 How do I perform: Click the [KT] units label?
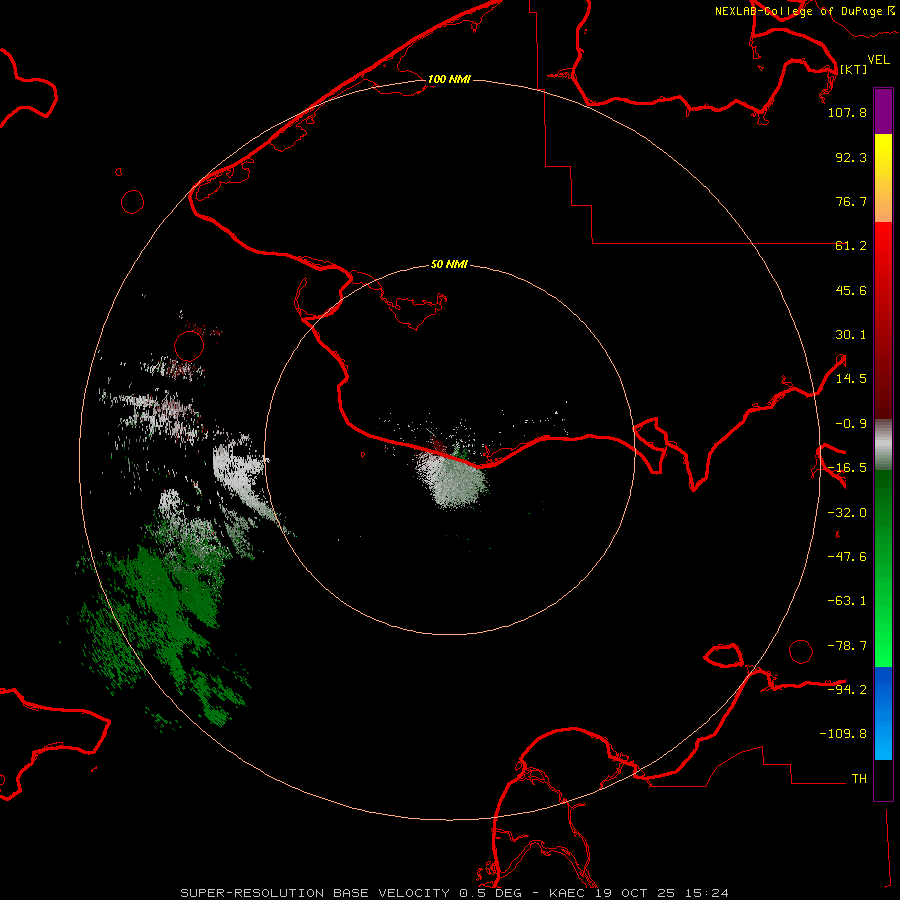853,69
